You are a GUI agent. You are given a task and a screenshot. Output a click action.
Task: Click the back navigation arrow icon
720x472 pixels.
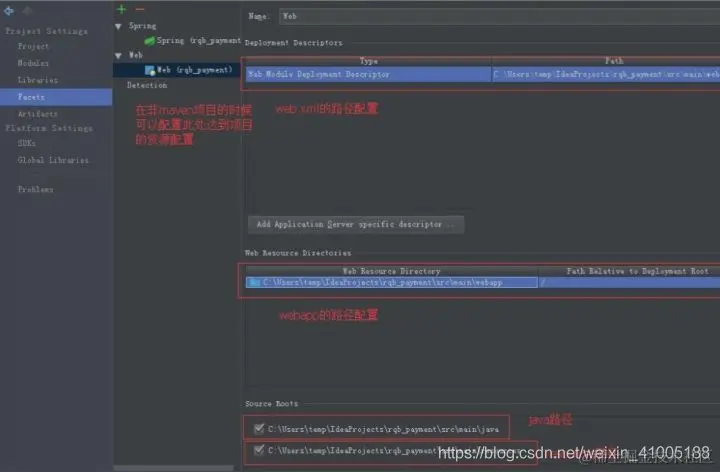[8, 11]
